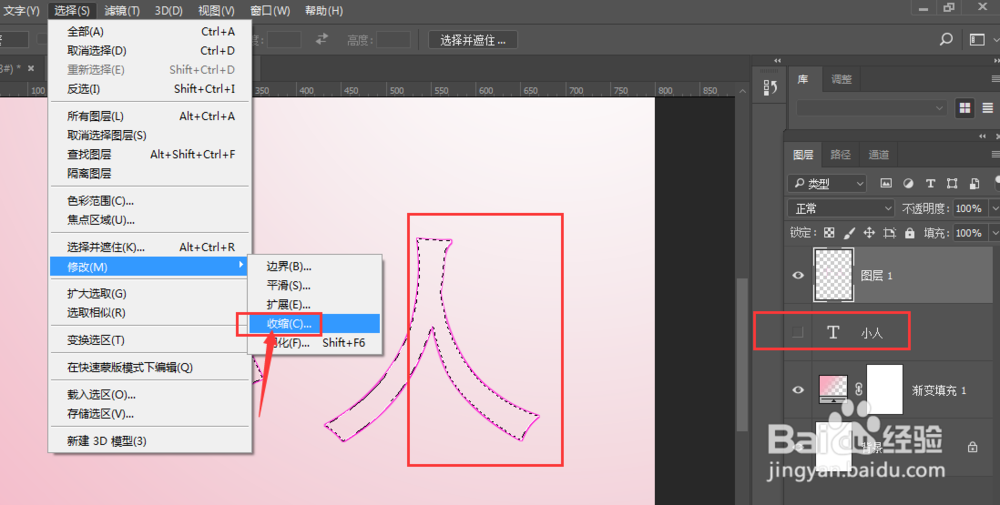Image resolution: width=1000 pixels, height=505 pixels.
Task: Click 选择并遮住 ... button in options bar
Action: coord(473,40)
